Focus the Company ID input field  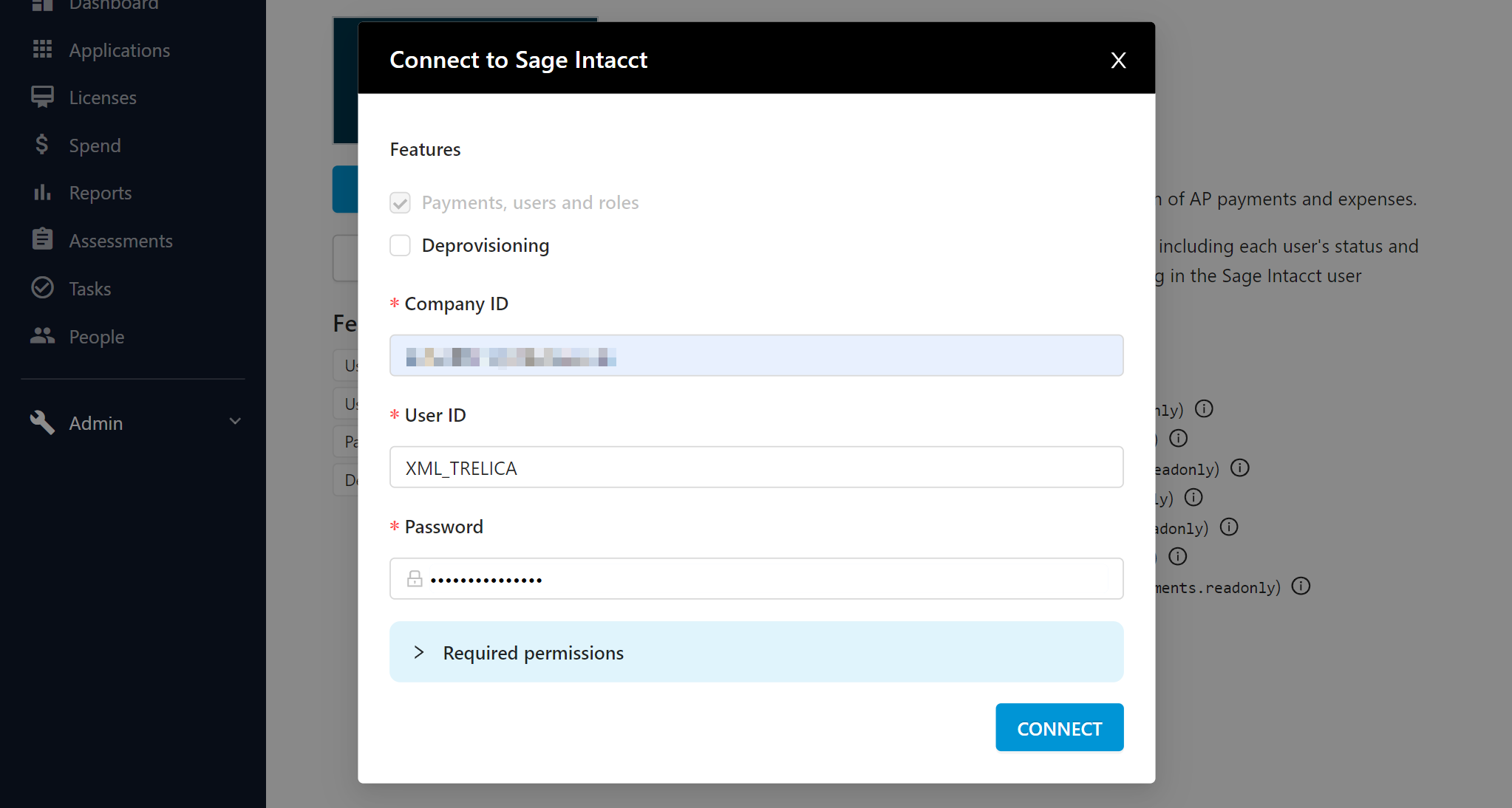point(756,356)
